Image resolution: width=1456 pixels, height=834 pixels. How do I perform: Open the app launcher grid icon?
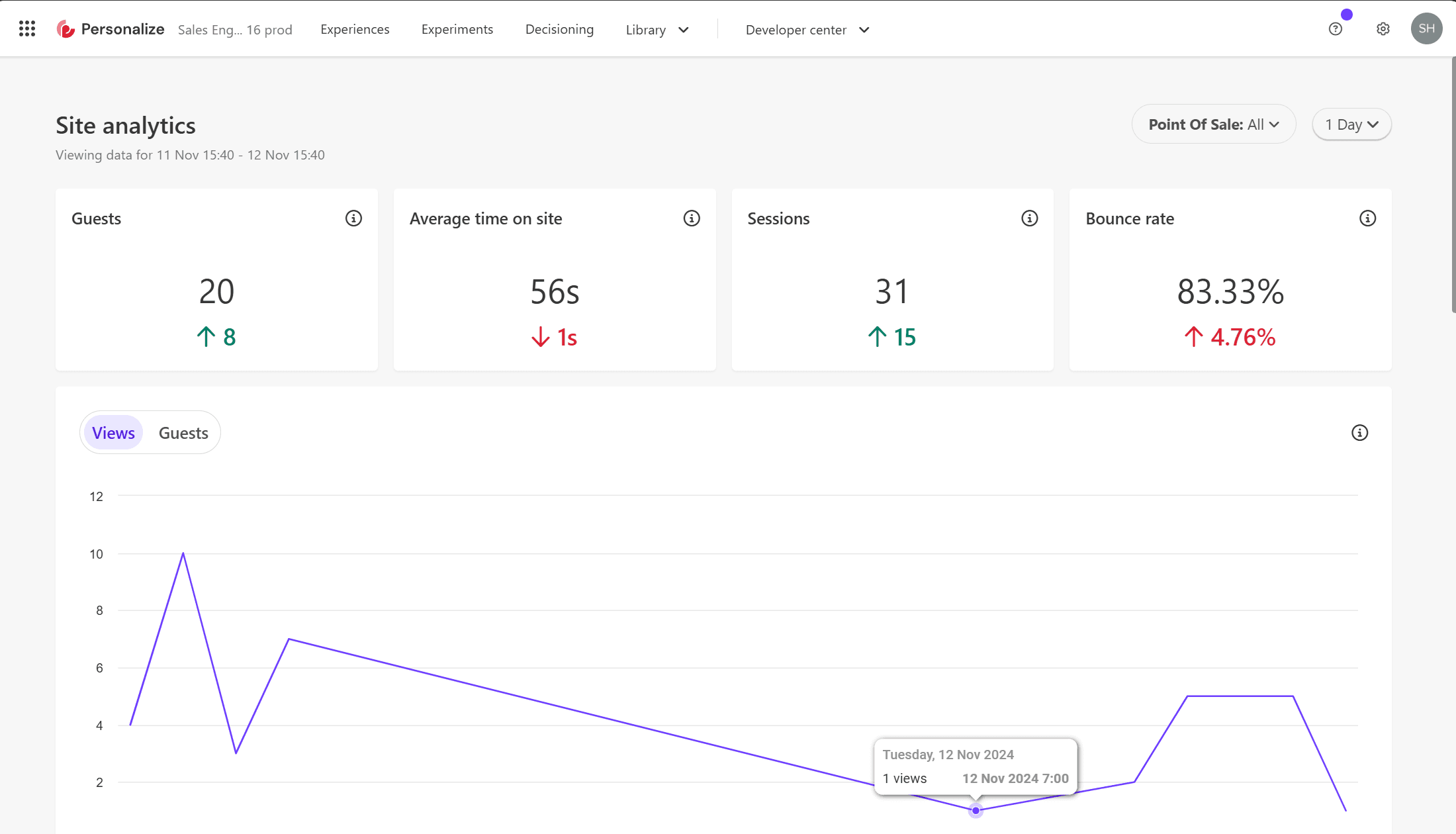(27, 28)
